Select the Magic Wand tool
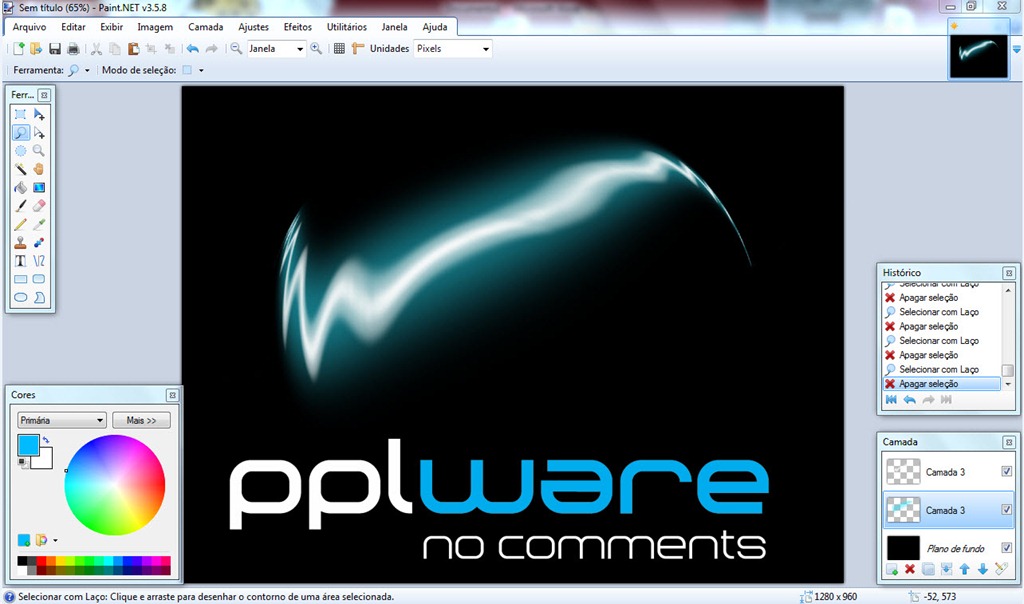 point(20,169)
